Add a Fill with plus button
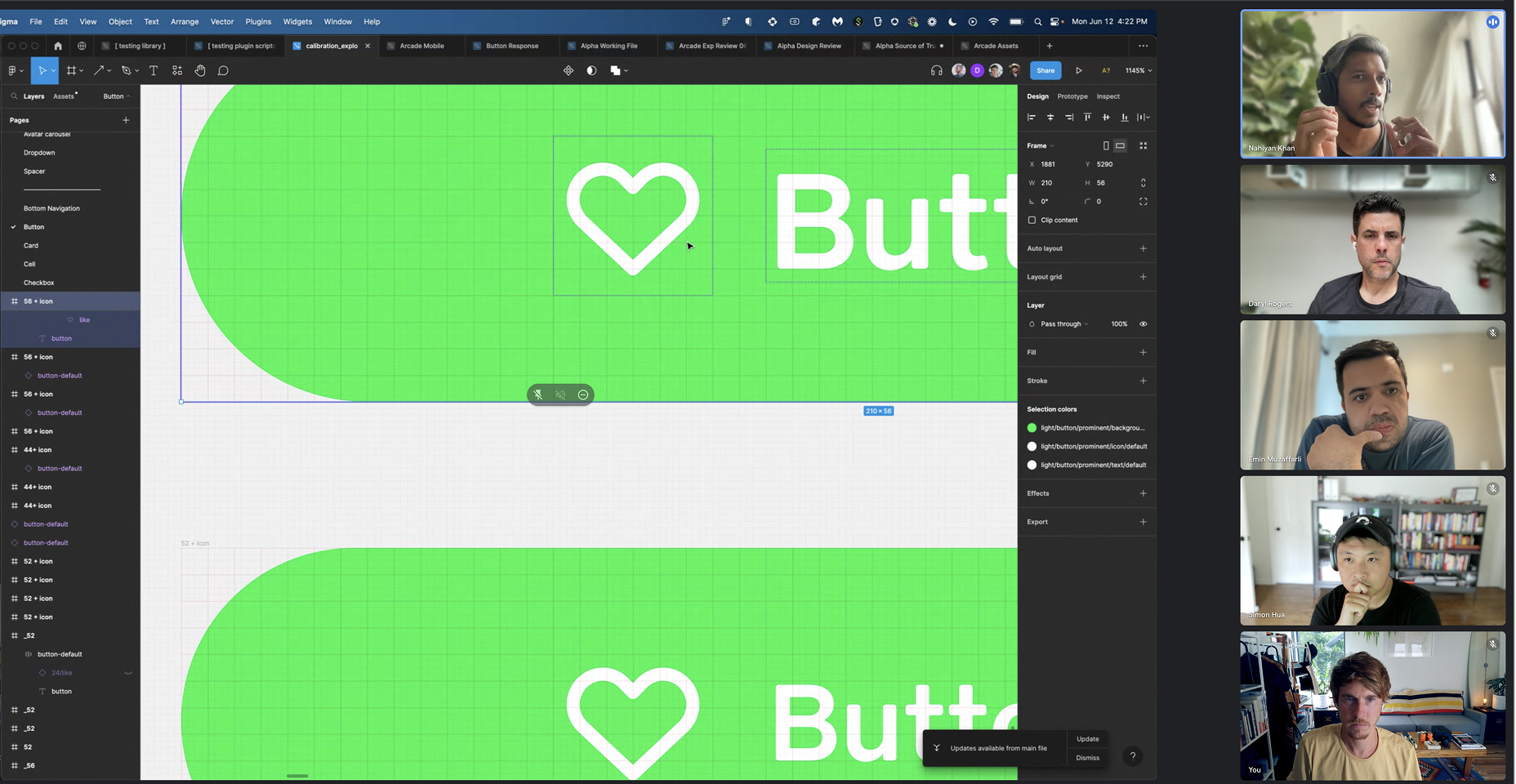The image size is (1516, 784). point(1144,353)
